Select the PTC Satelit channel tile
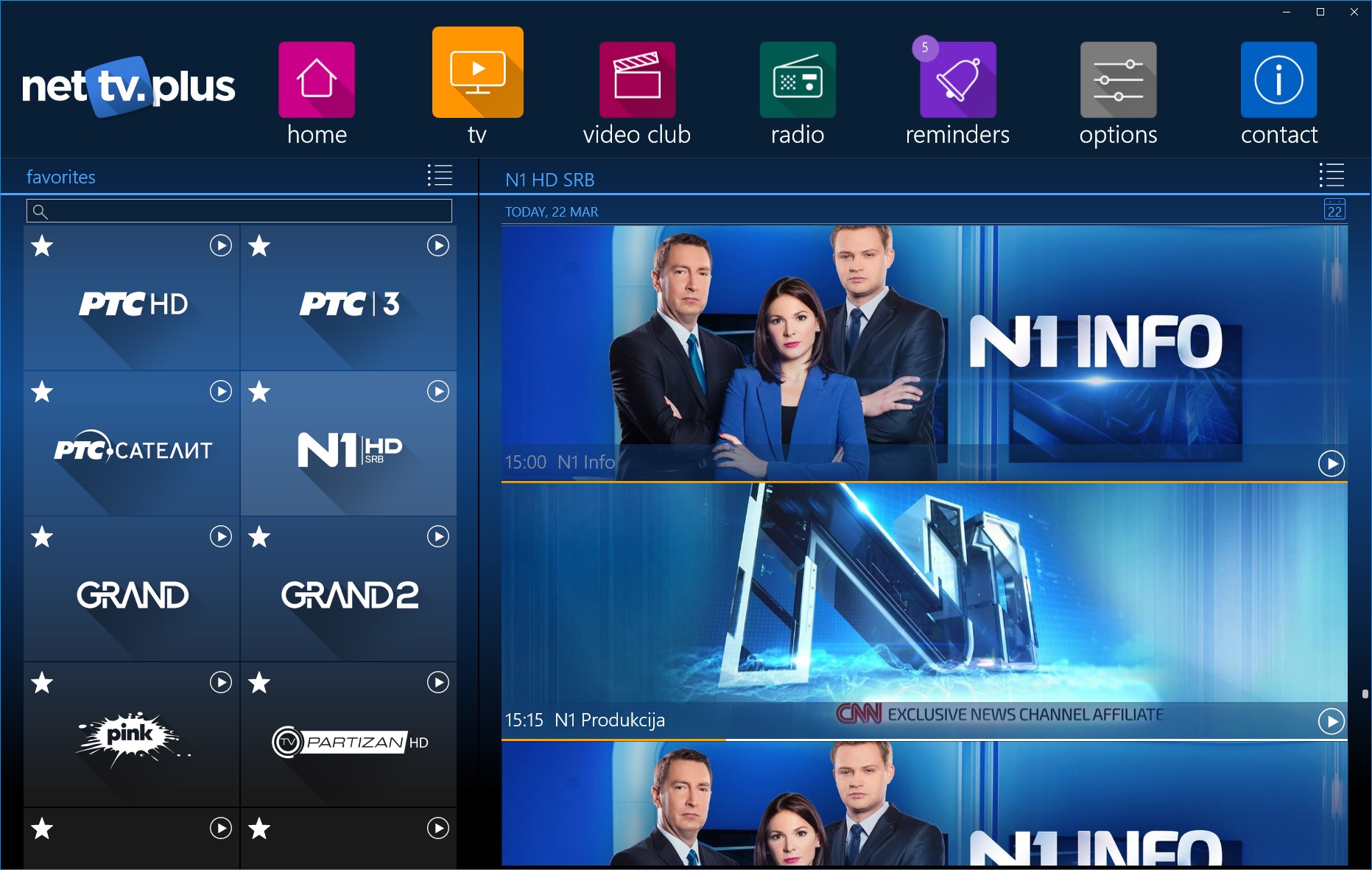Screen dimensions: 1372x870 tap(132, 443)
